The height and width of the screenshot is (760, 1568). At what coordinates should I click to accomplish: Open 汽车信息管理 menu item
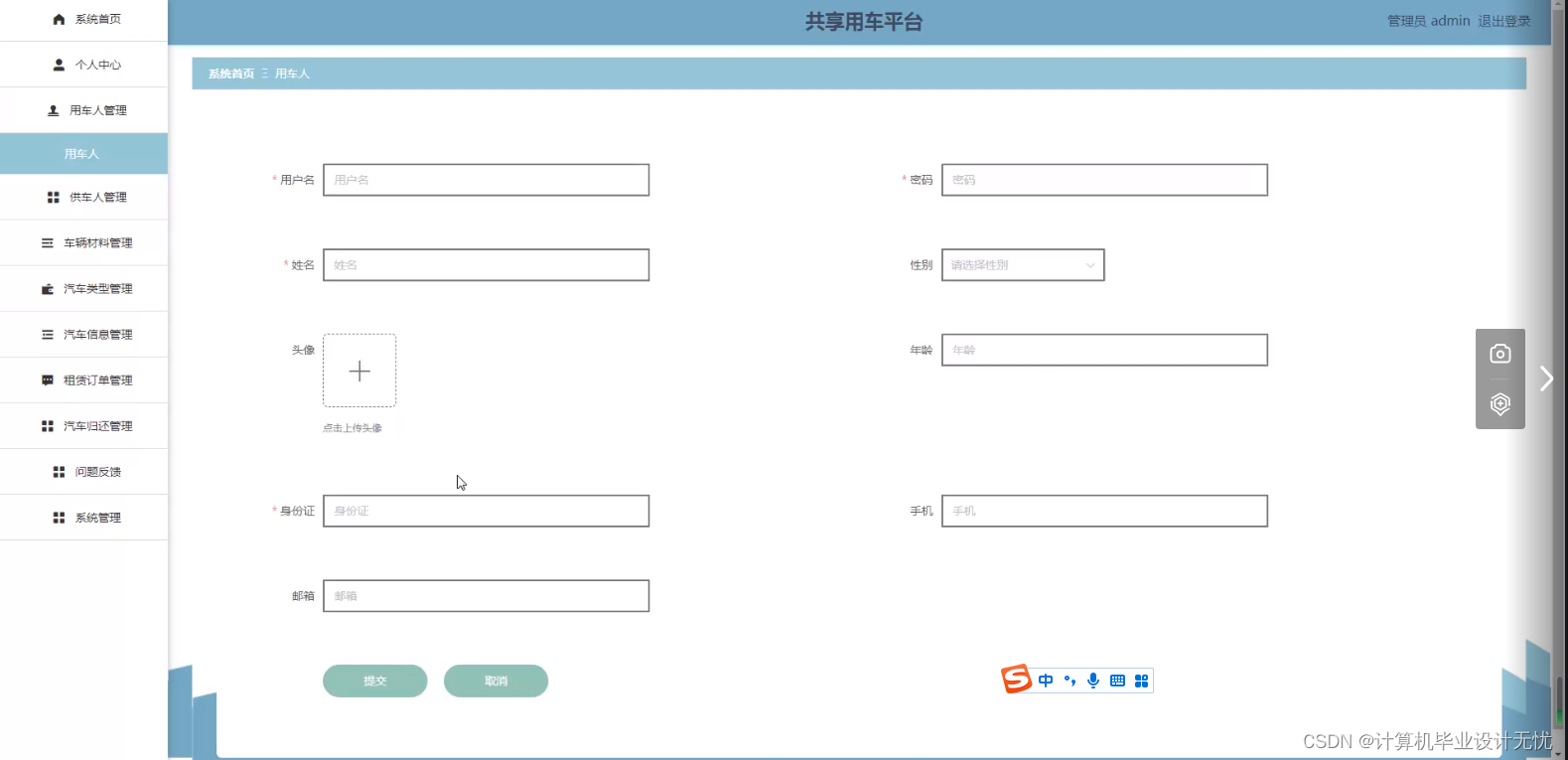point(83,335)
